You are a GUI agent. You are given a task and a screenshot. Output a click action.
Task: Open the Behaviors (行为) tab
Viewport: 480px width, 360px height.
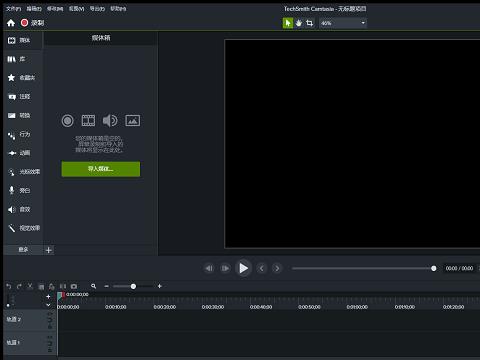coord(23,134)
